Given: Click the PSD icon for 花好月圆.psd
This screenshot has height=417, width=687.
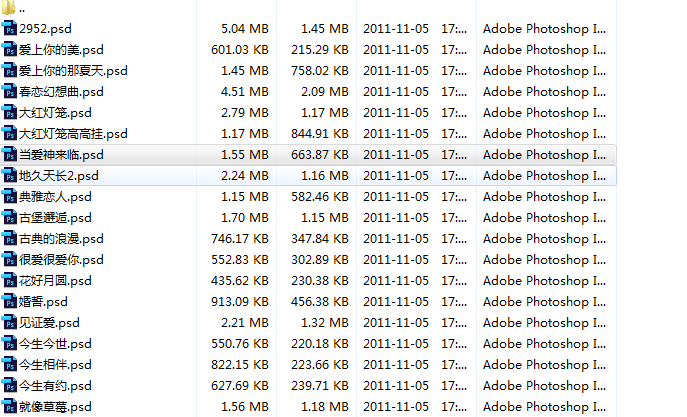Looking at the screenshot, I should point(10,281).
